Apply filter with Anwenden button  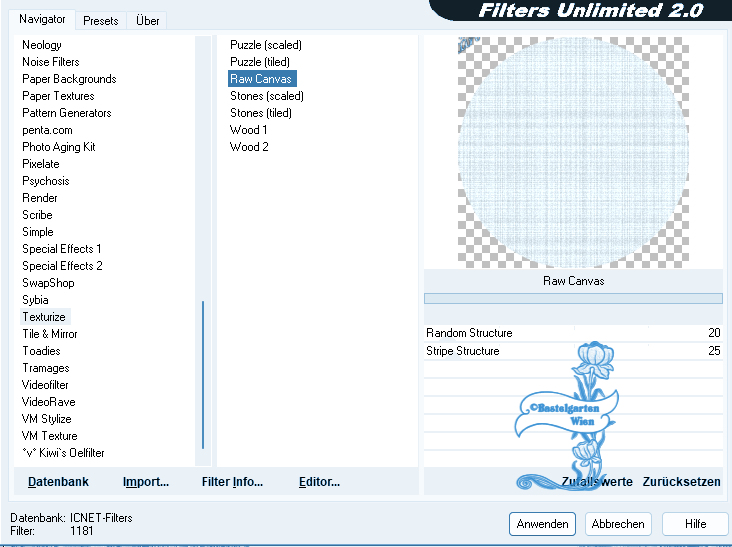click(x=542, y=524)
